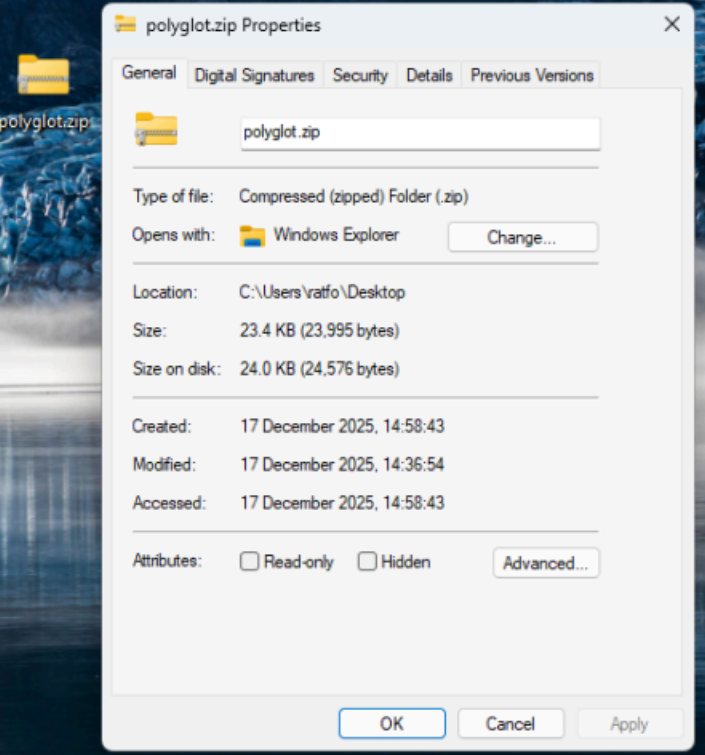The image size is (705, 755).
Task: Enable the Hidden attribute checkbox
Action: [367, 562]
